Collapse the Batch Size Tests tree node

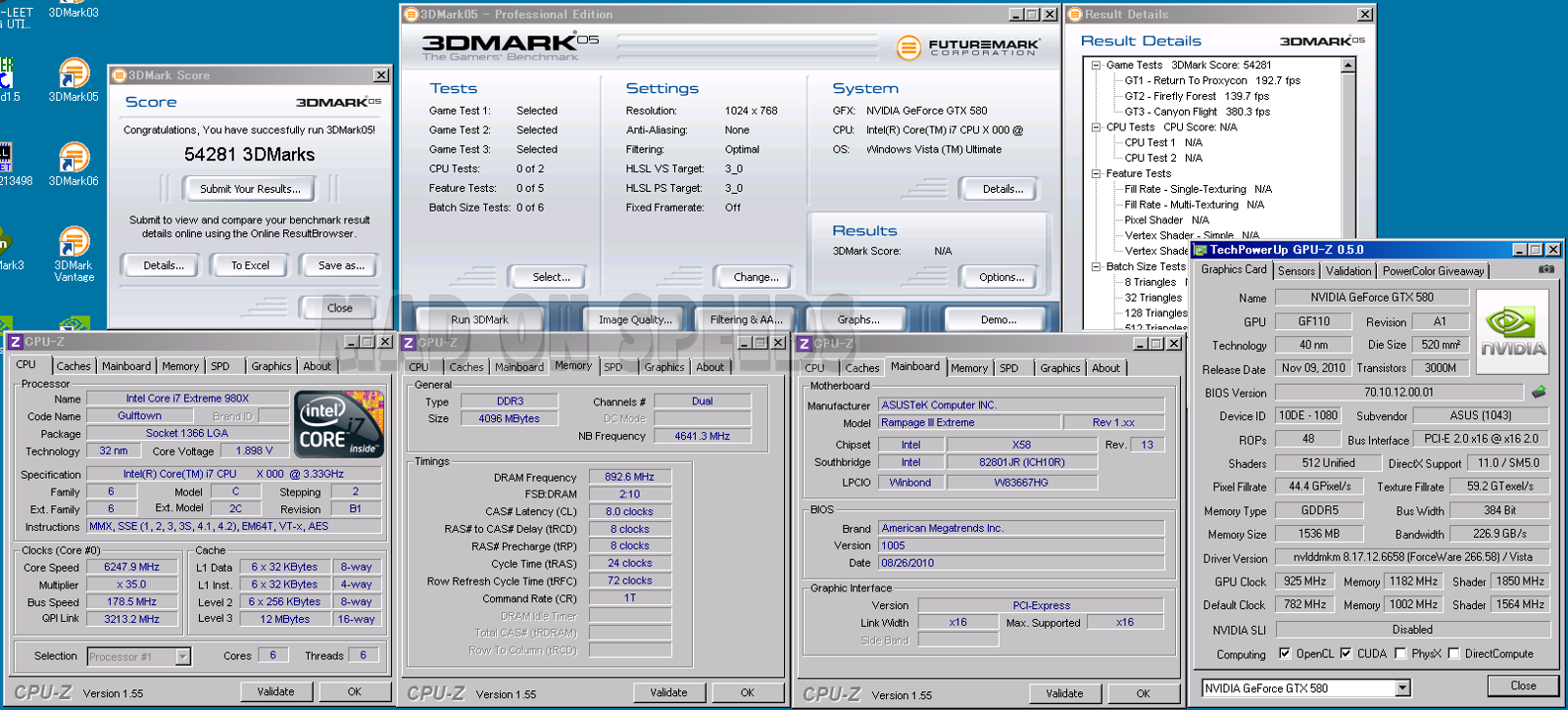coord(1096,266)
